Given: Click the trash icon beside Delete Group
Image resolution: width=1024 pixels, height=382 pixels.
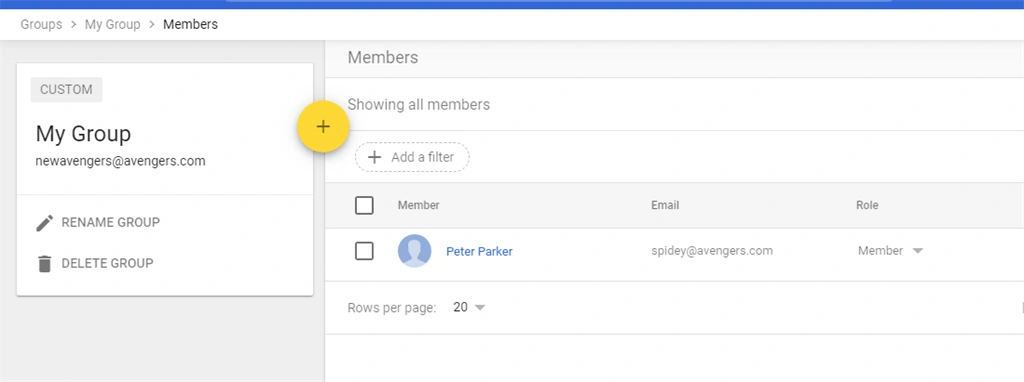Looking at the screenshot, I should pos(44,264).
